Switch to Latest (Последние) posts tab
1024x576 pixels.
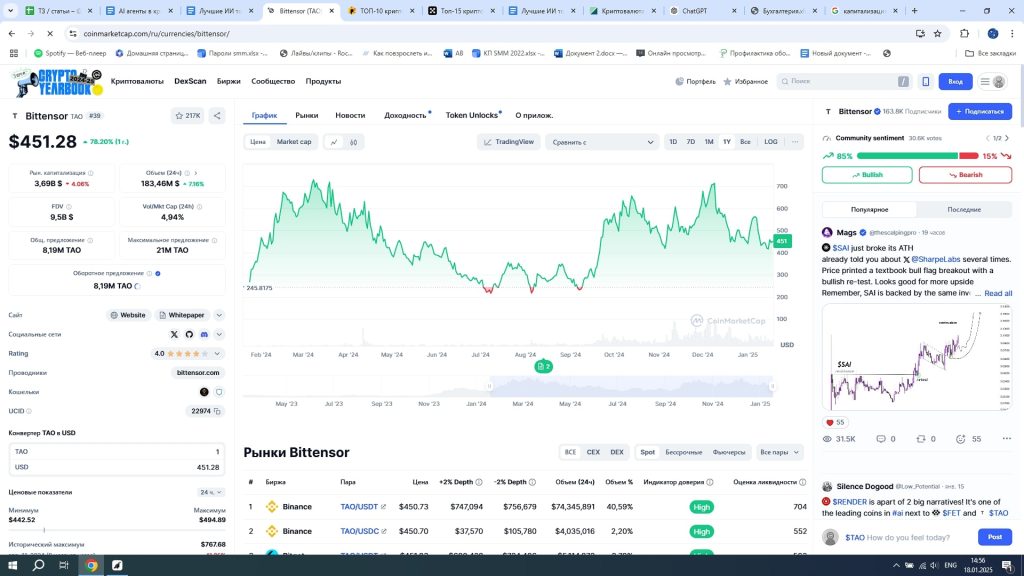(x=964, y=210)
